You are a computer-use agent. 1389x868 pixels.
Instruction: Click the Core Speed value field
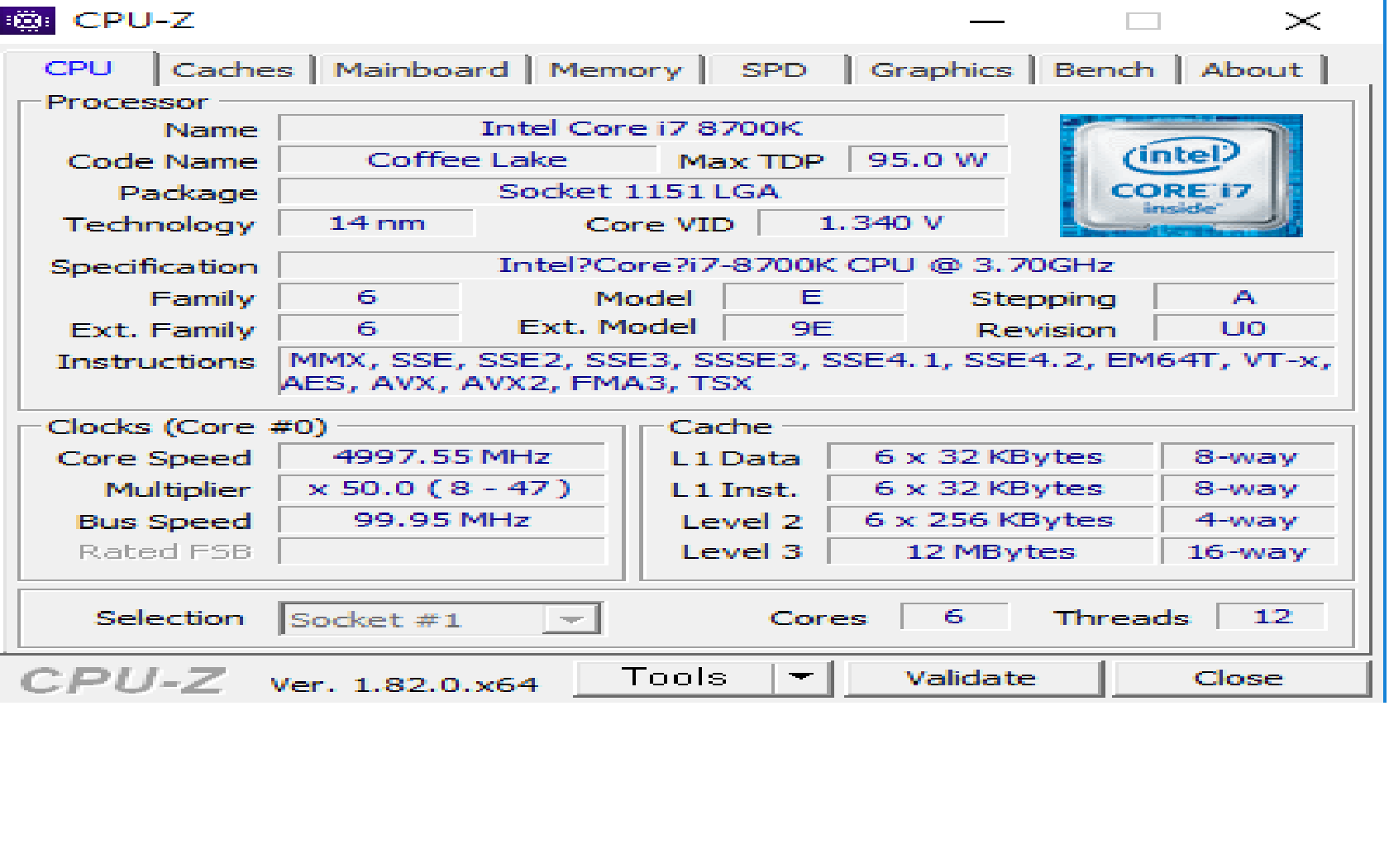(x=441, y=456)
